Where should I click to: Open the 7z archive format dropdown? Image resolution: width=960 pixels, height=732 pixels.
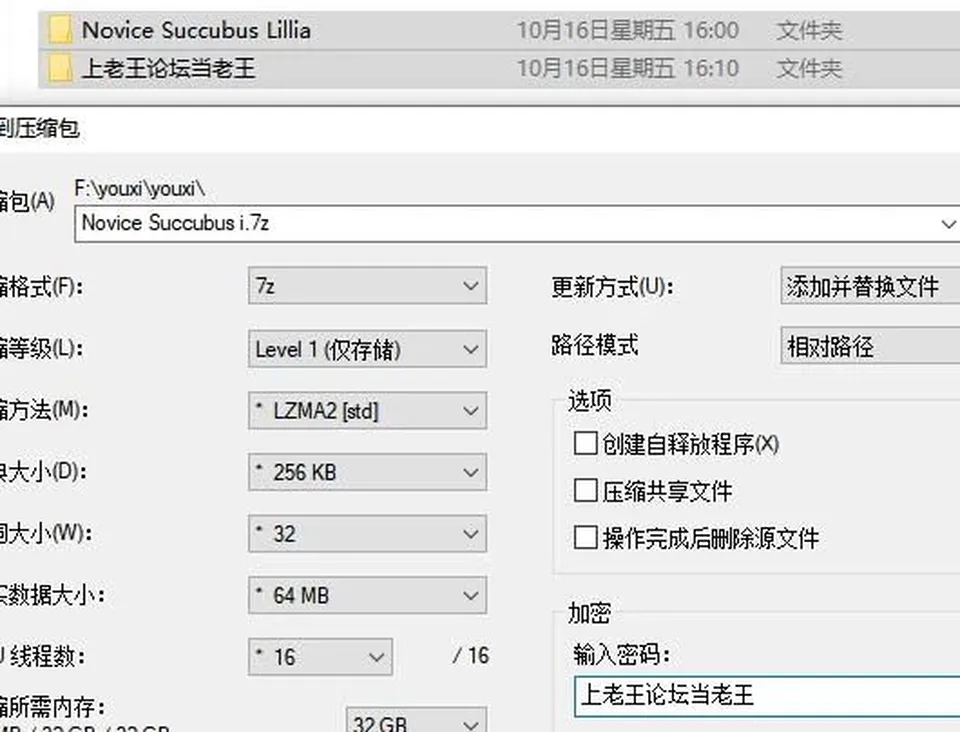pyautogui.click(x=367, y=285)
